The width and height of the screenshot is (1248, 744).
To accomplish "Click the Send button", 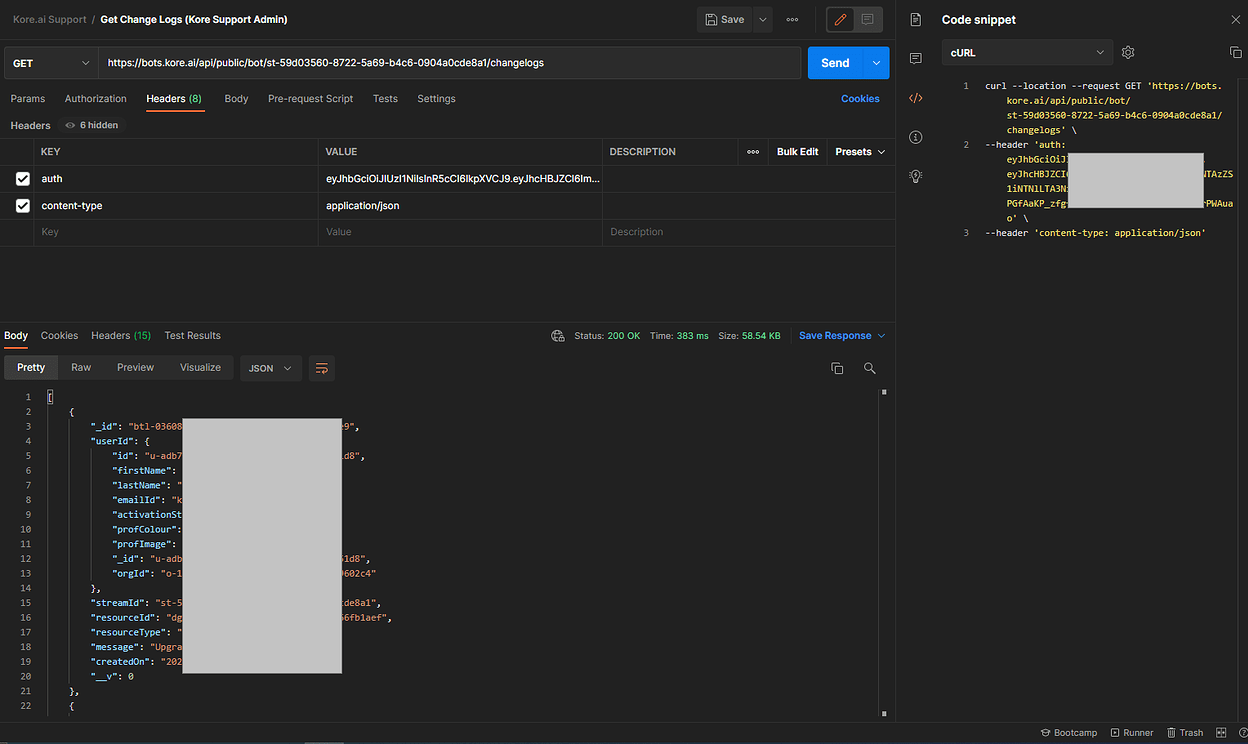I will coord(834,62).
